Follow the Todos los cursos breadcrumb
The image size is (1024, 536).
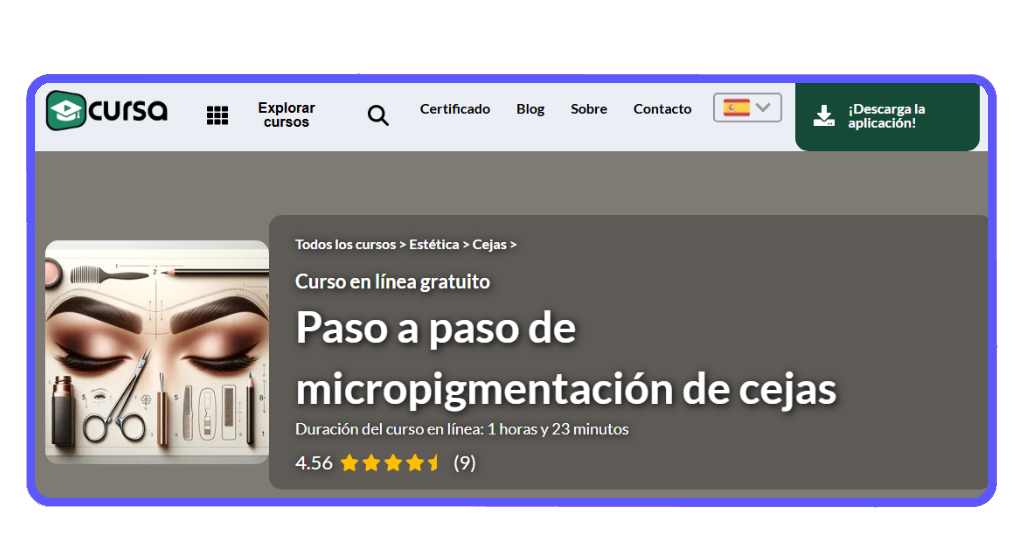tap(345, 244)
